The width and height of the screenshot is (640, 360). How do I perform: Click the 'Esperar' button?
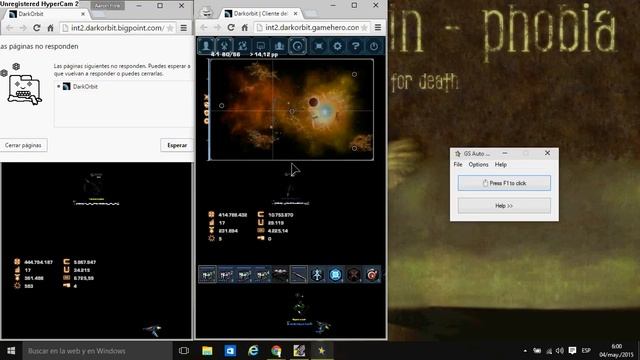pos(177,145)
